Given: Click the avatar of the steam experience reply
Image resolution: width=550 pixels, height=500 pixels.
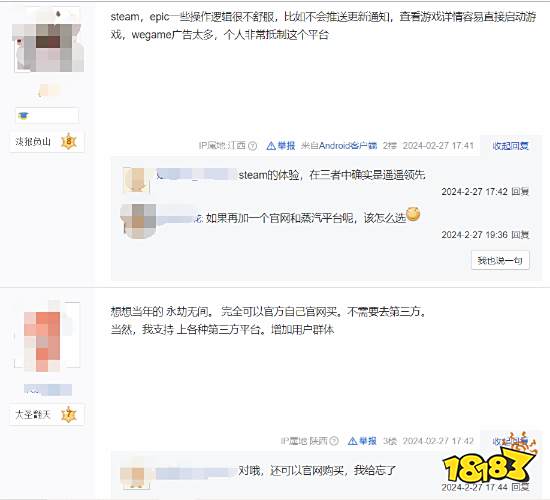Looking at the screenshot, I should [136, 180].
